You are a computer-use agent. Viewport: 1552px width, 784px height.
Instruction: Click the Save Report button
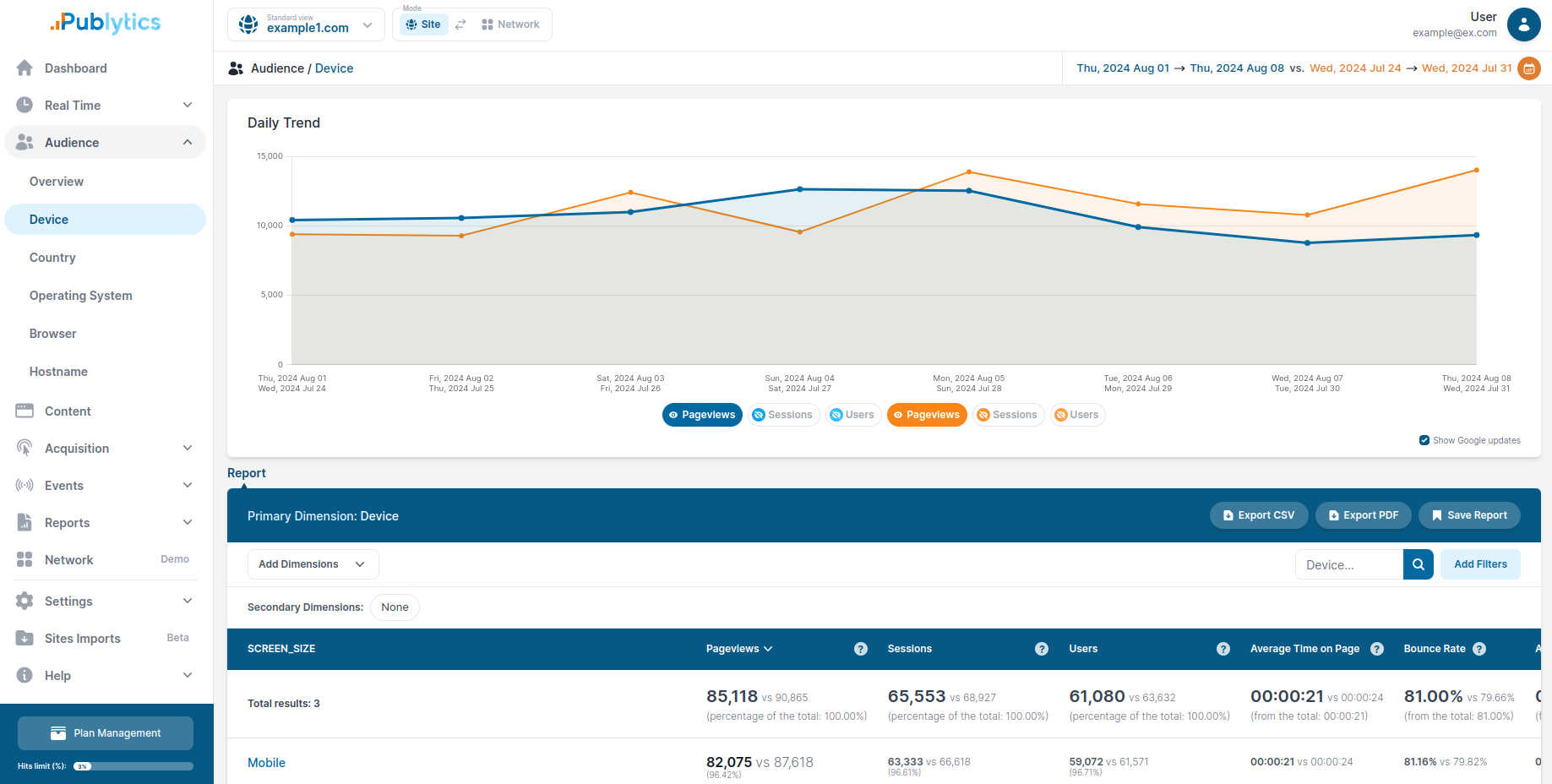(x=1469, y=515)
